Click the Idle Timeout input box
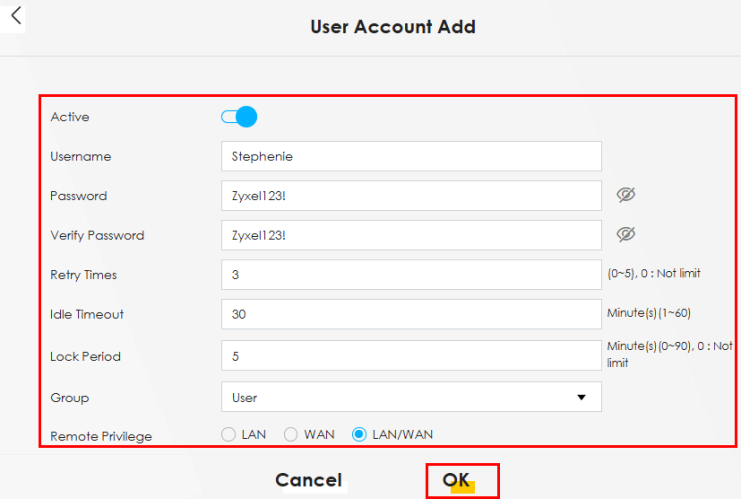 tap(410, 314)
